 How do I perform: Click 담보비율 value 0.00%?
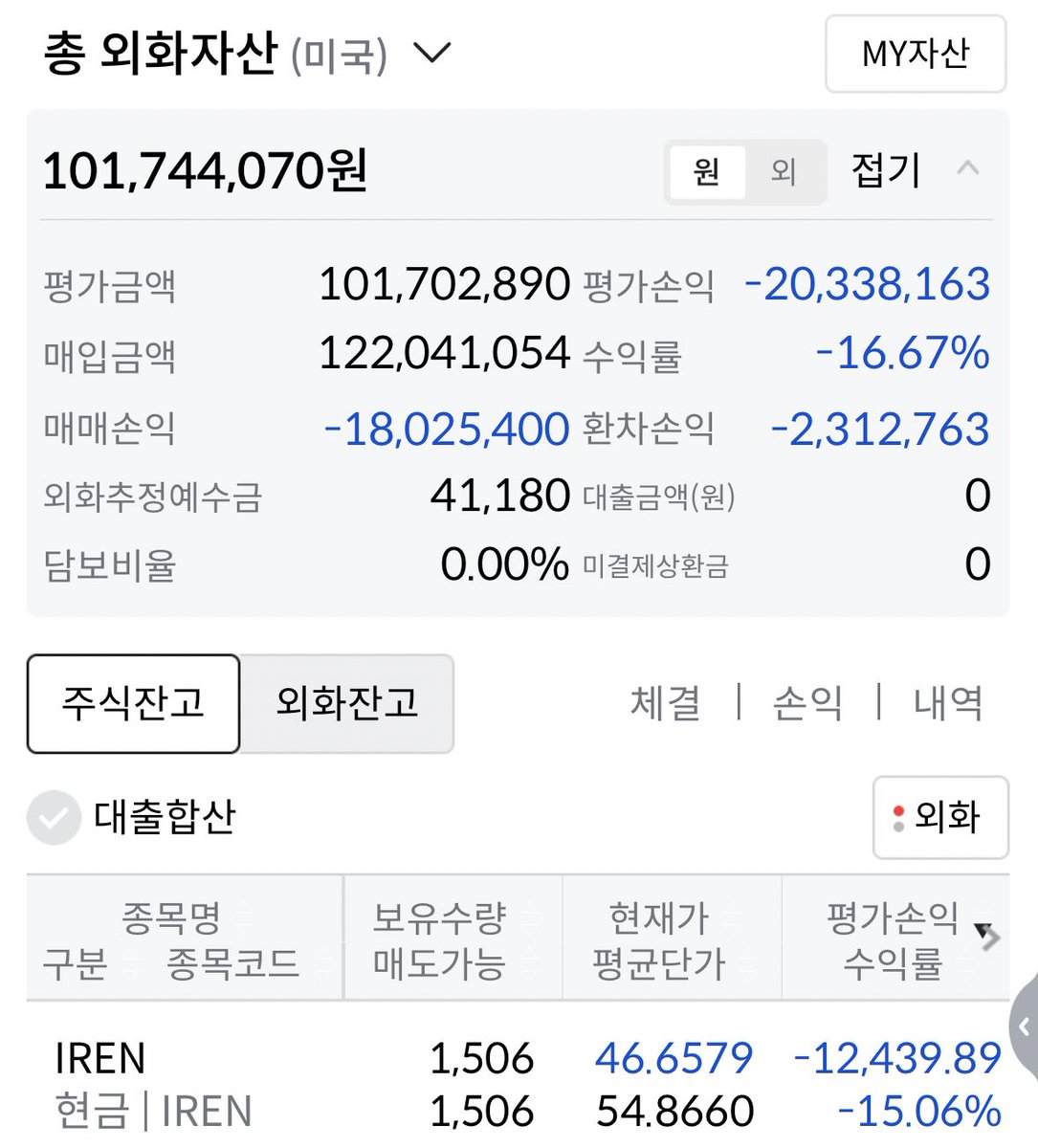pyautogui.click(x=505, y=564)
